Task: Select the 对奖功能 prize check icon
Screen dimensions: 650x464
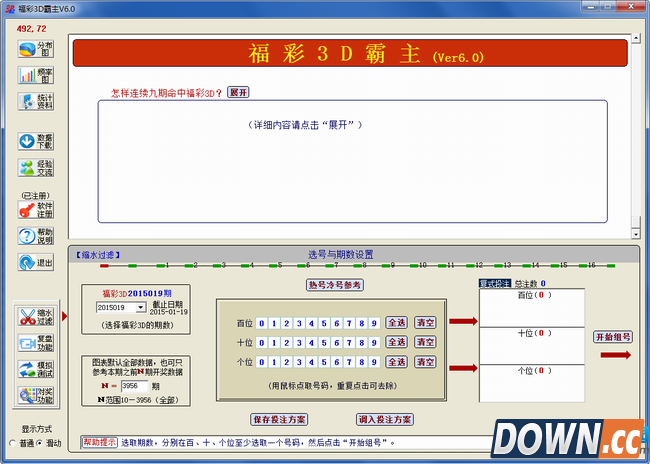Action: [36, 396]
